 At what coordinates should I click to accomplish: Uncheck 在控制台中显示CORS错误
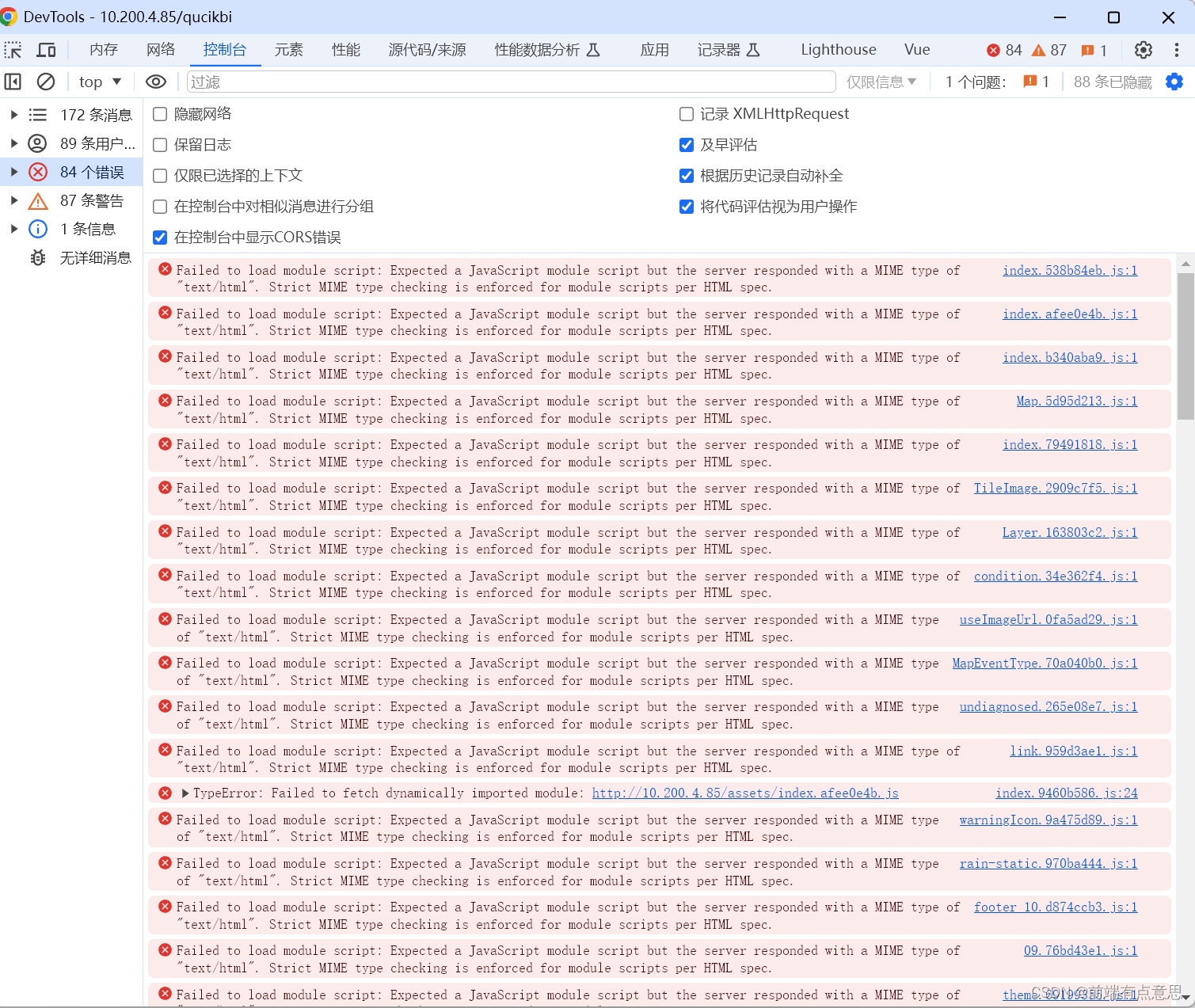pyautogui.click(x=160, y=238)
